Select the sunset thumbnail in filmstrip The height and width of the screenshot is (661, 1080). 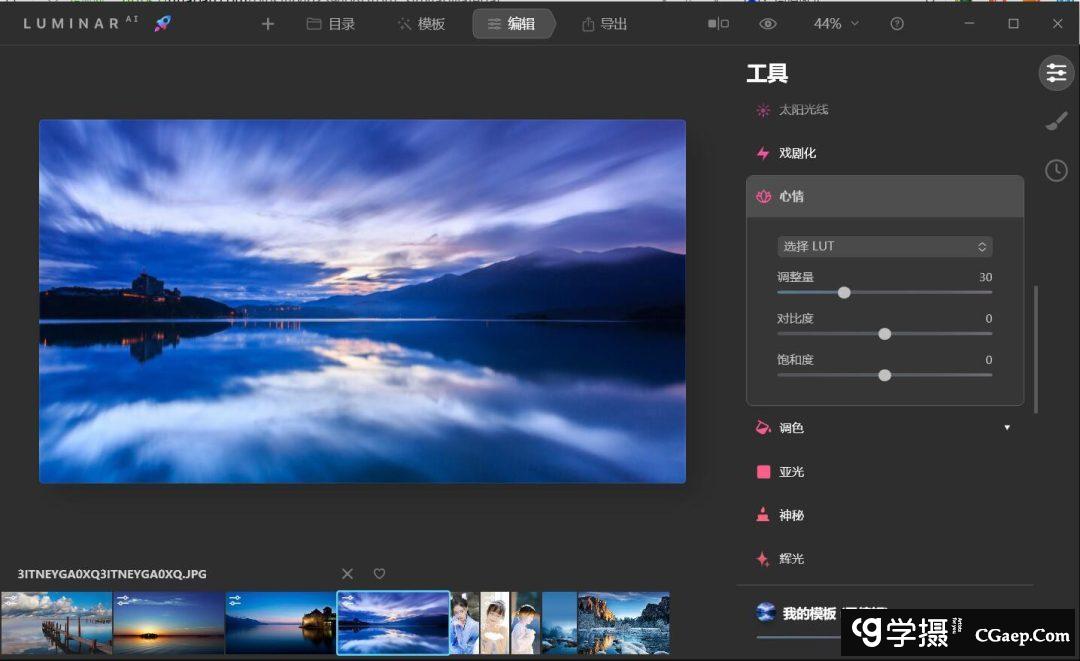[168, 623]
